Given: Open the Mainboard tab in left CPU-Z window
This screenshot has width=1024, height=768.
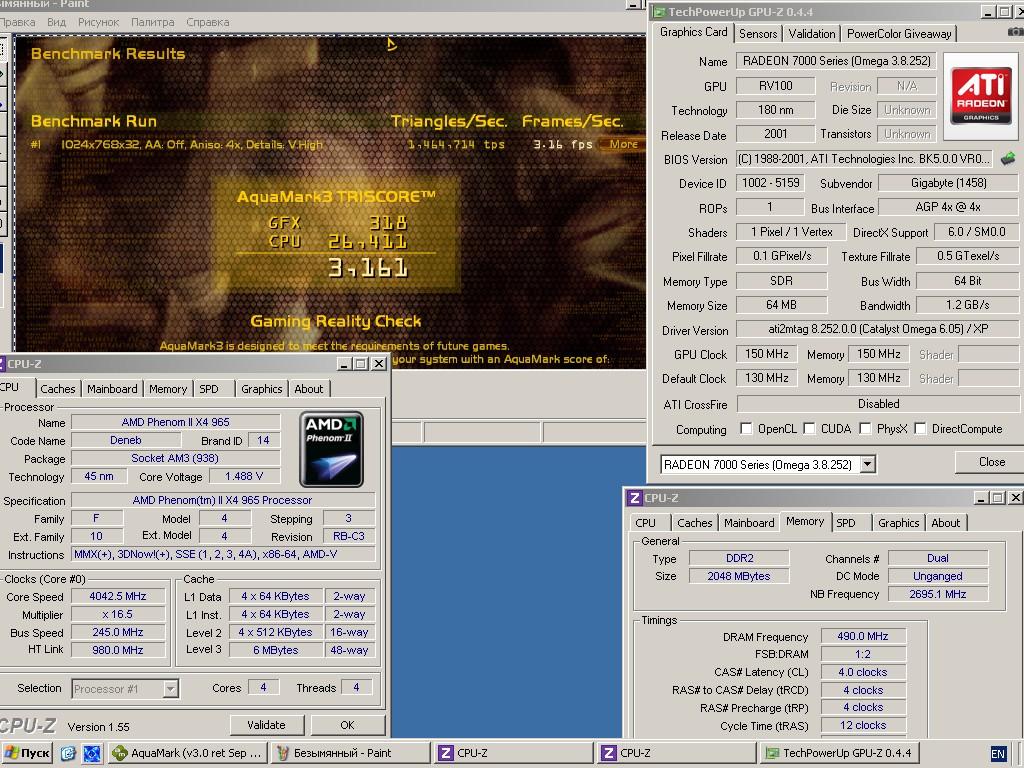Looking at the screenshot, I should pos(112,389).
